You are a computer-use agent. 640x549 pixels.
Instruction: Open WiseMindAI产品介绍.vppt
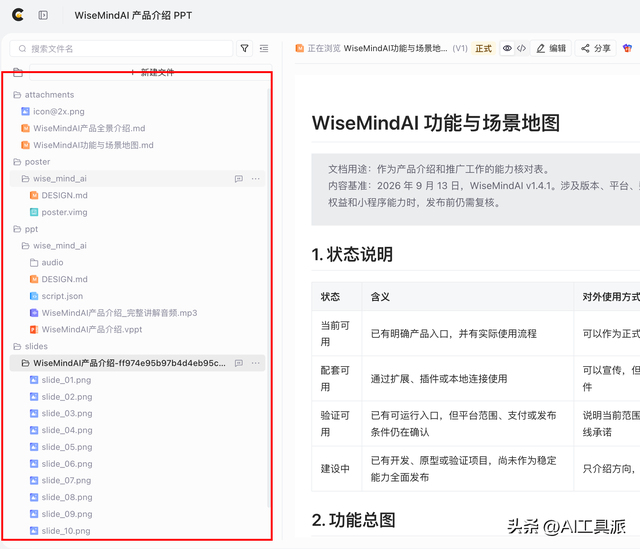point(92,329)
